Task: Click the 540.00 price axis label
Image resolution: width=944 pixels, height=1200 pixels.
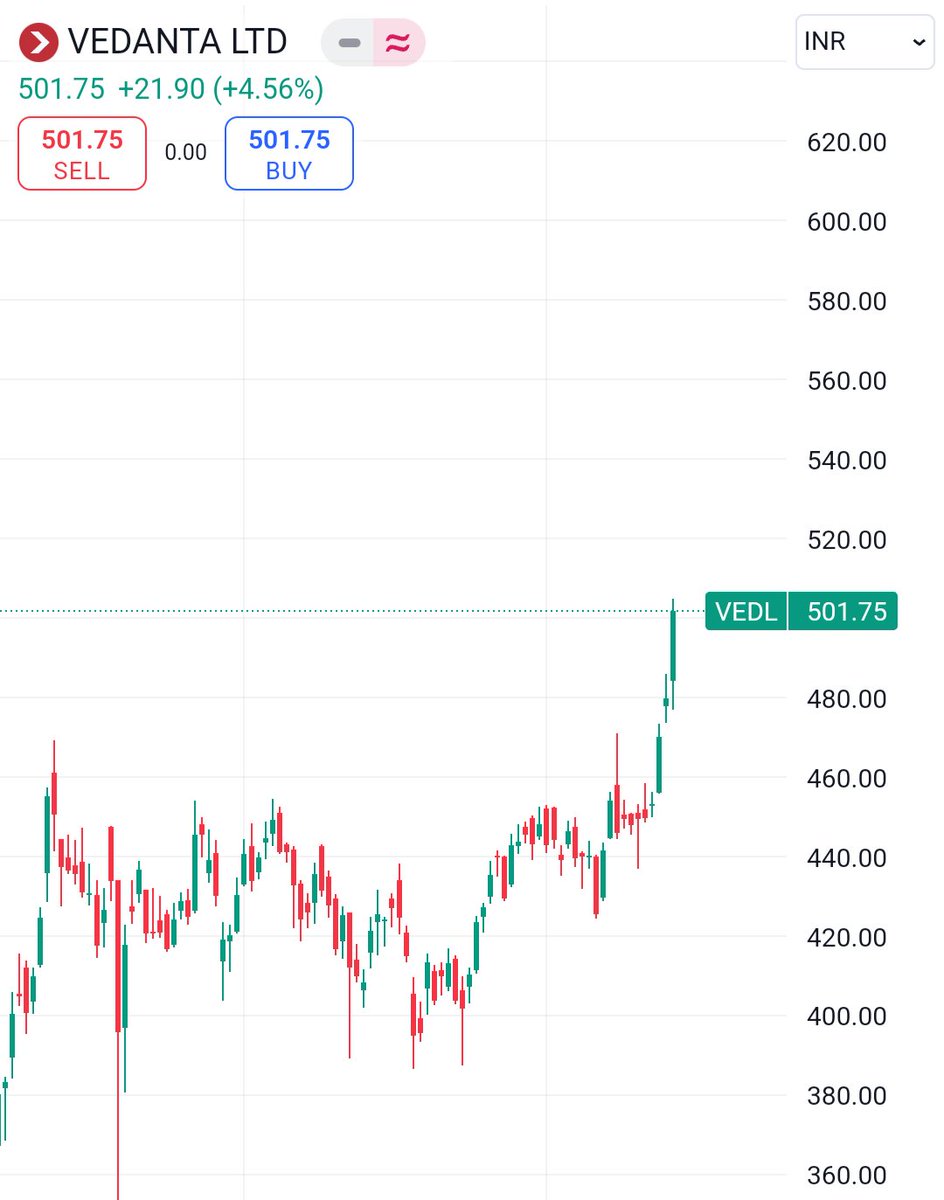Action: pos(847,461)
